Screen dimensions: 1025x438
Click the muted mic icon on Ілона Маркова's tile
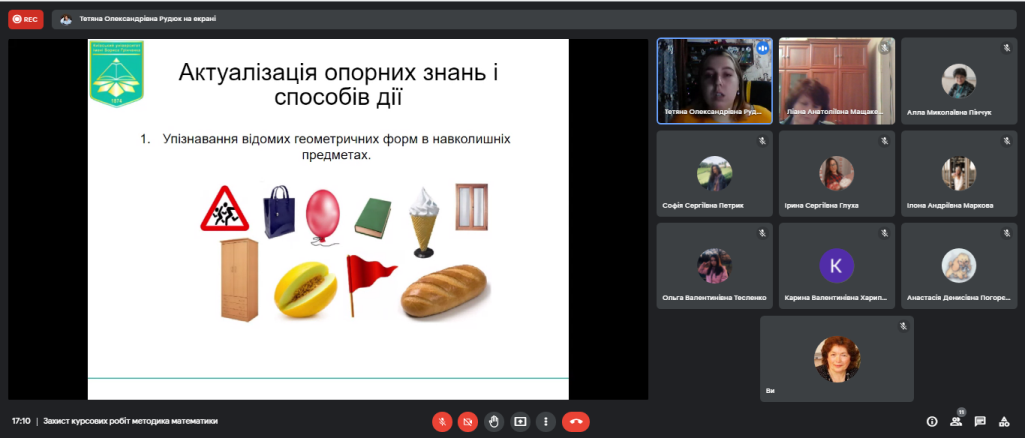point(1006,141)
